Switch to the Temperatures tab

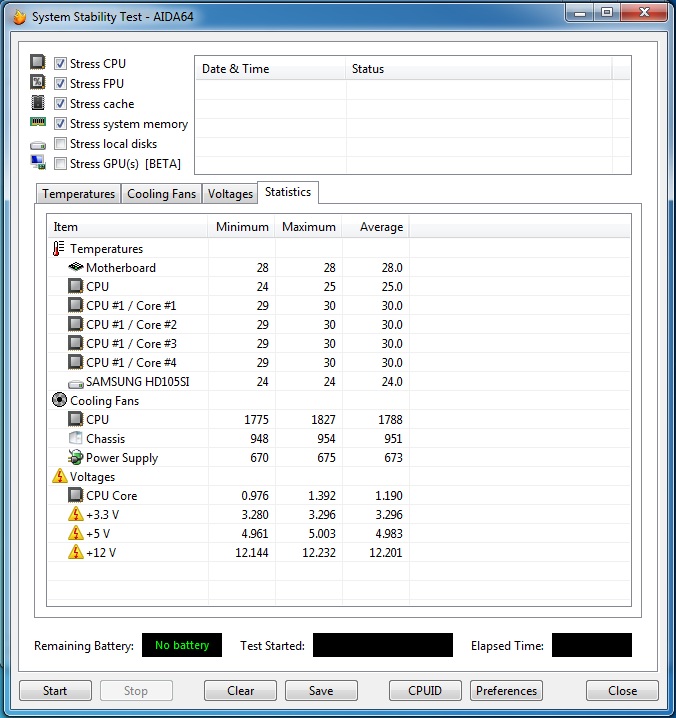[78, 194]
